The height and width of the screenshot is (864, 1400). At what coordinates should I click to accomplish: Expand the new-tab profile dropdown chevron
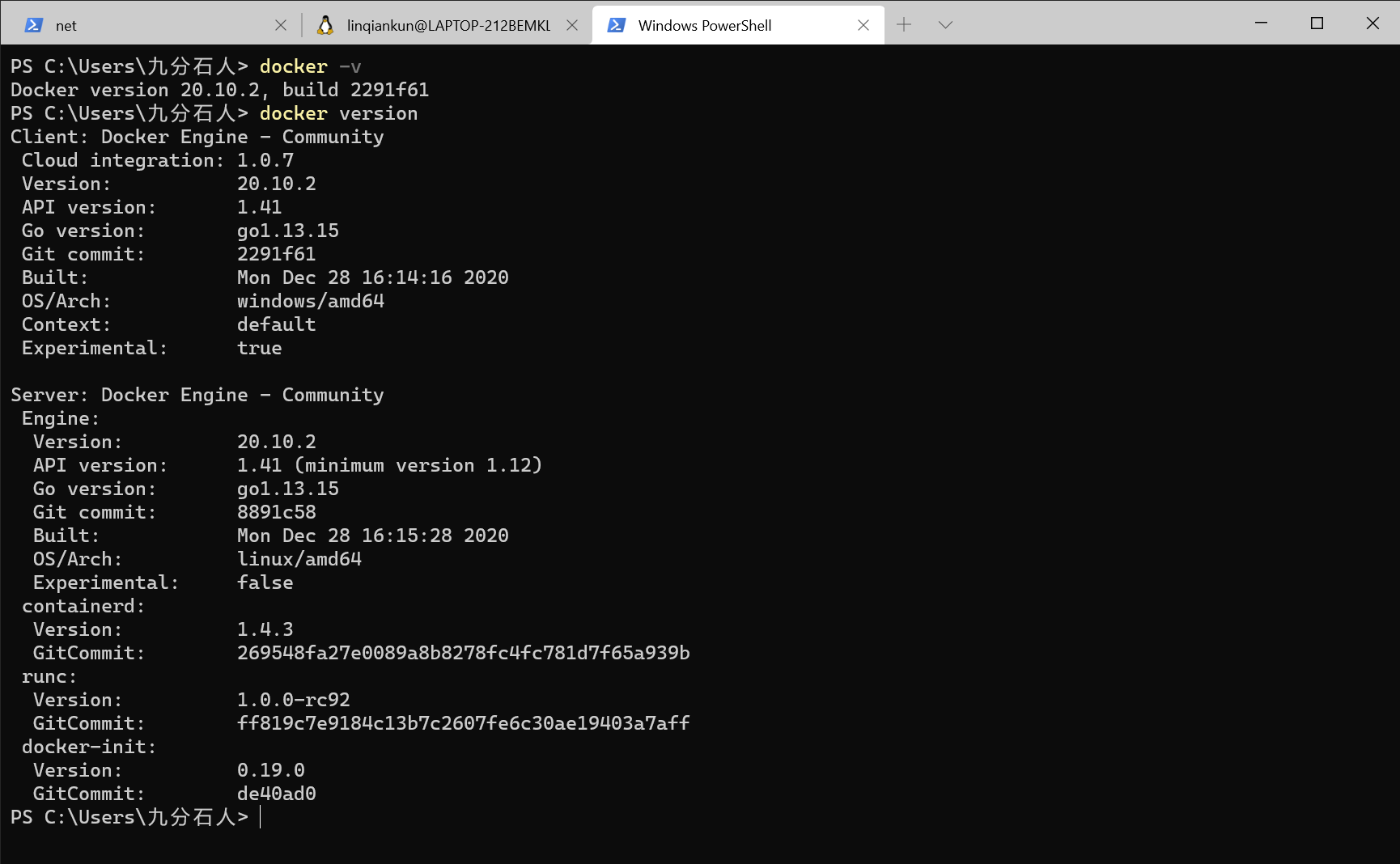945,25
